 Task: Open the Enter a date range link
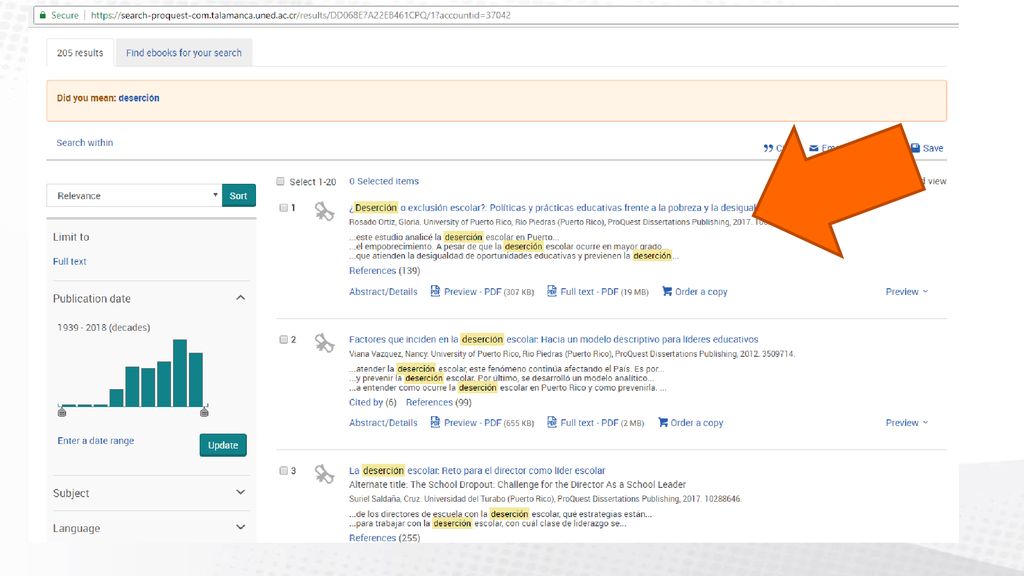click(x=95, y=441)
